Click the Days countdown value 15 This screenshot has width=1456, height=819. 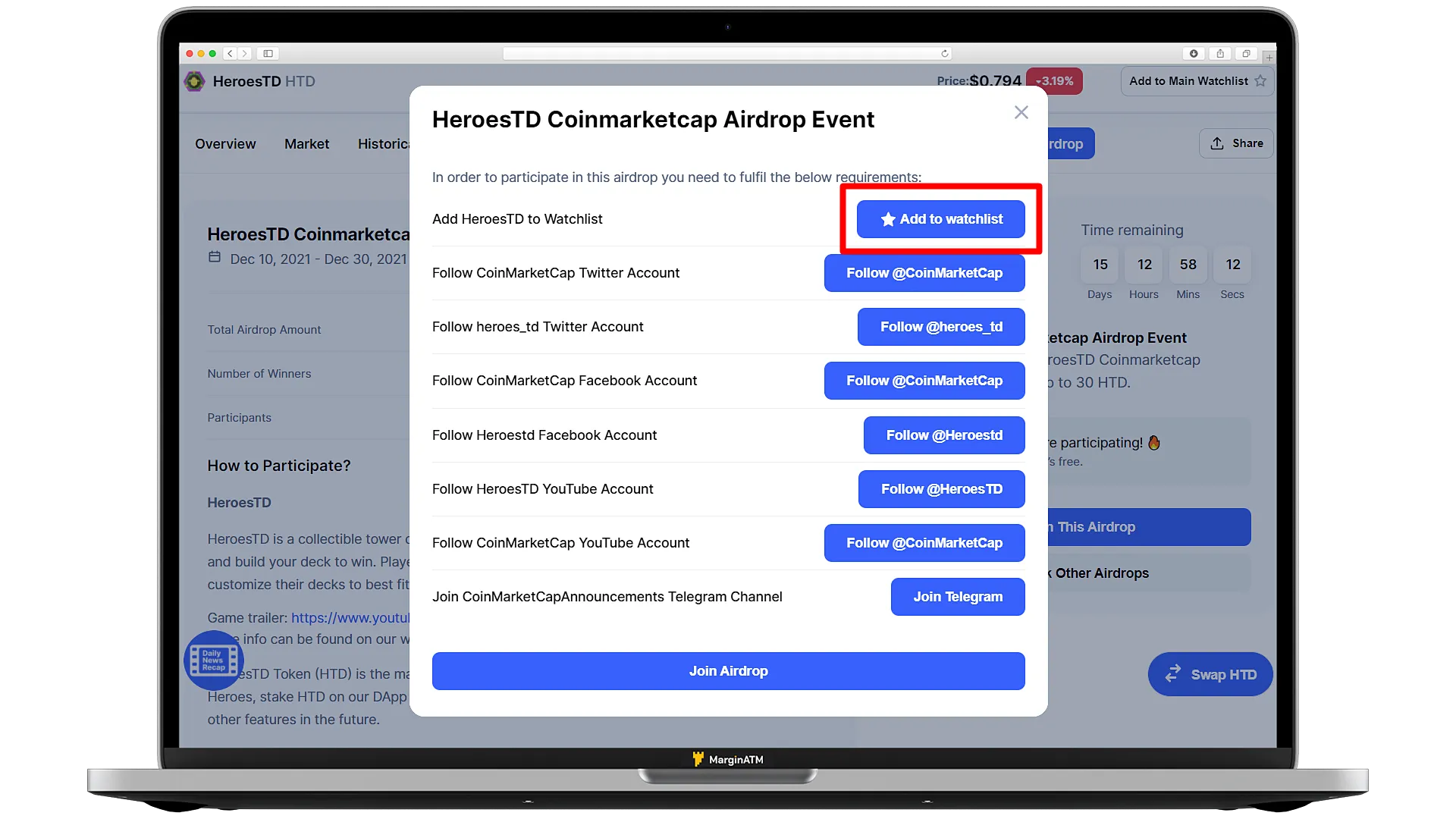(x=1100, y=265)
